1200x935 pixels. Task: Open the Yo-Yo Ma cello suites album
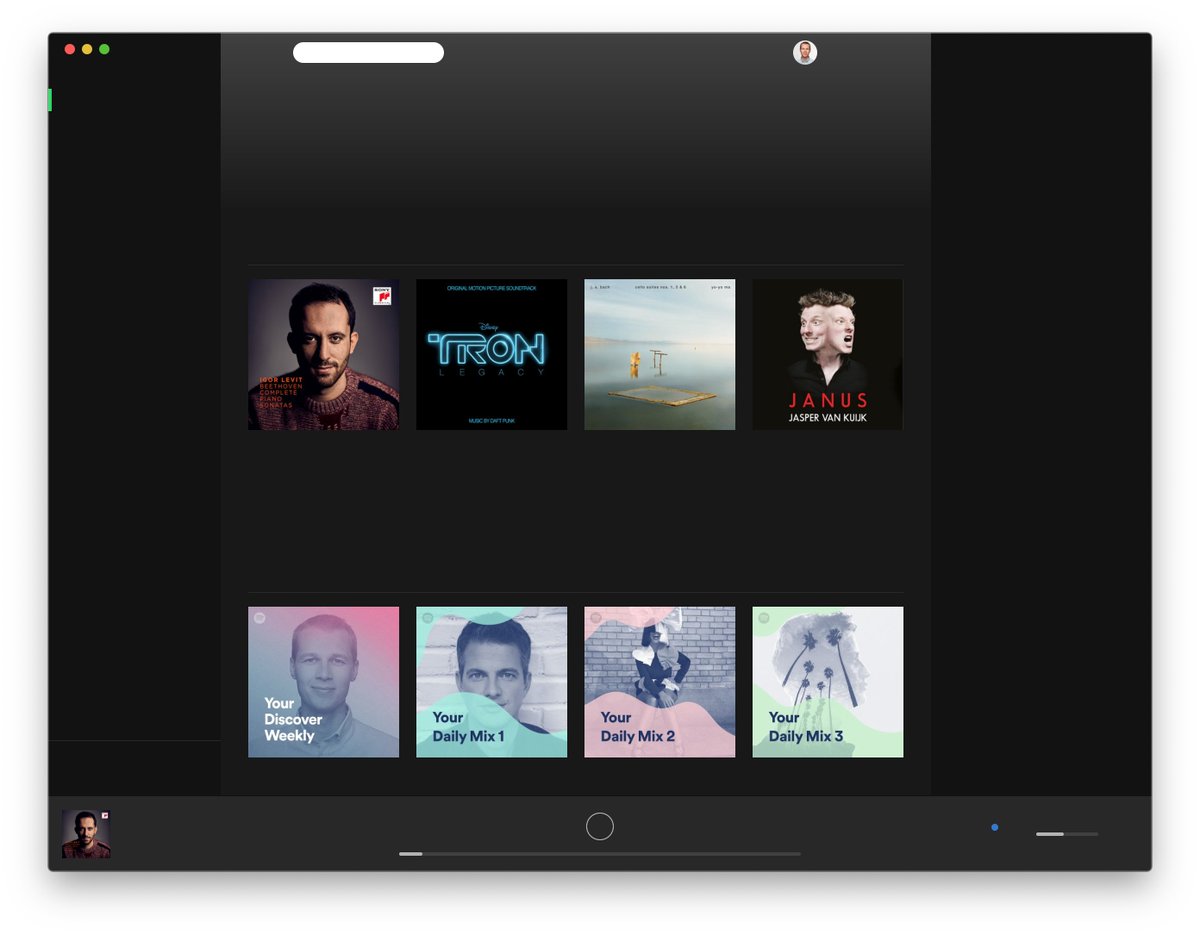659,355
